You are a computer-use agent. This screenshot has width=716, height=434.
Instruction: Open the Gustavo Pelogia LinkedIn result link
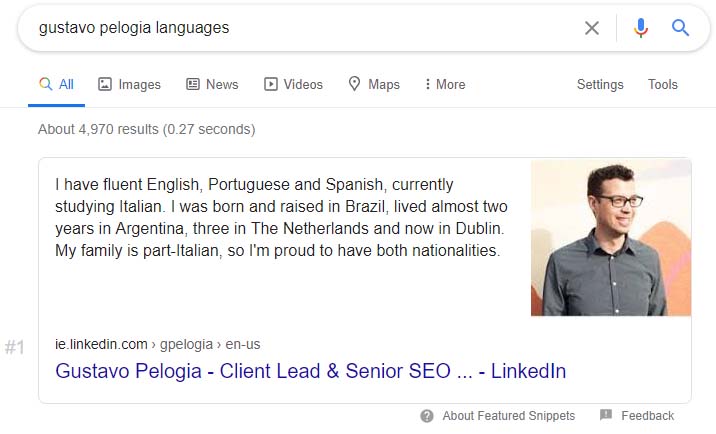pos(311,371)
